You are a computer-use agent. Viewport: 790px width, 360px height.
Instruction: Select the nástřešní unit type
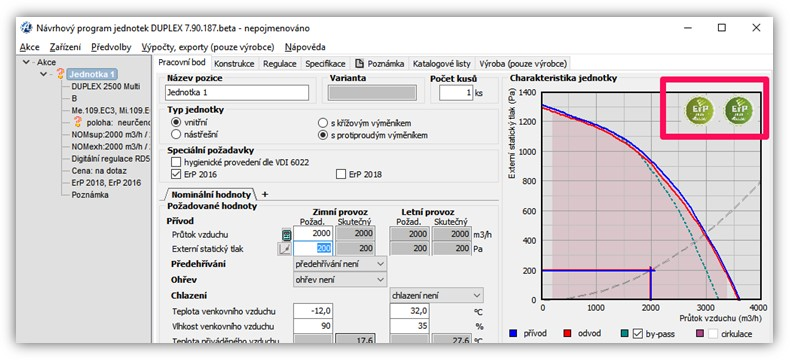[x=176, y=134]
